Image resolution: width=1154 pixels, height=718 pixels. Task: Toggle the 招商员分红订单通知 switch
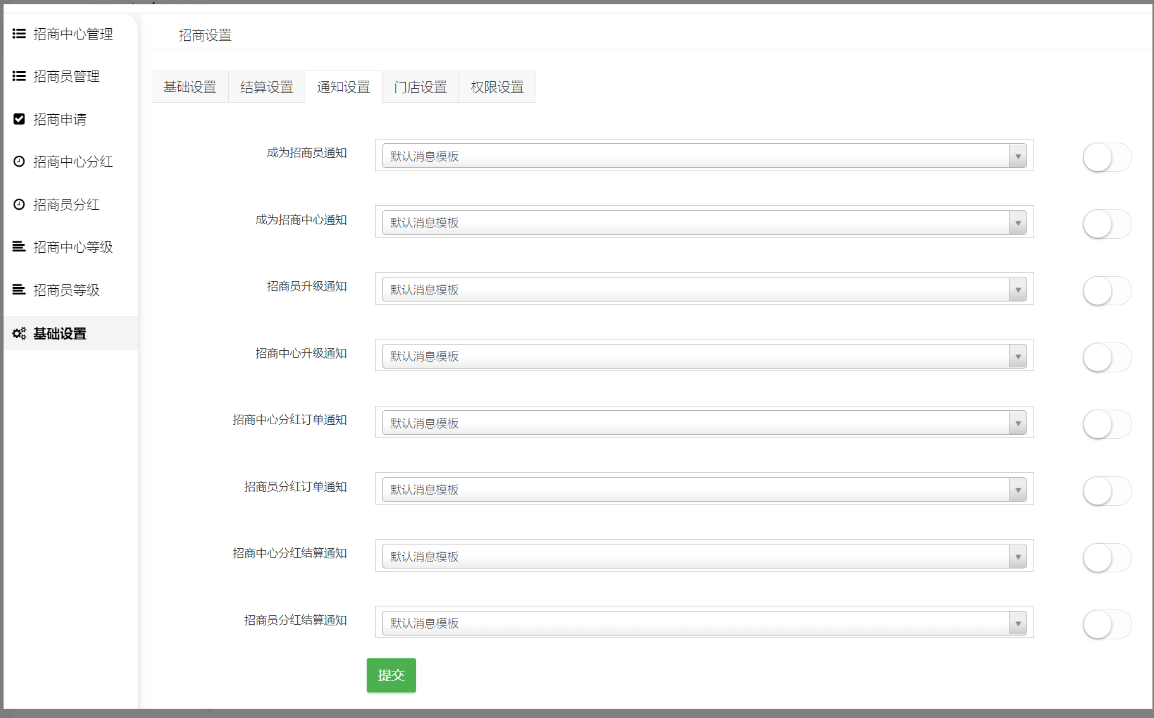(1106, 491)
